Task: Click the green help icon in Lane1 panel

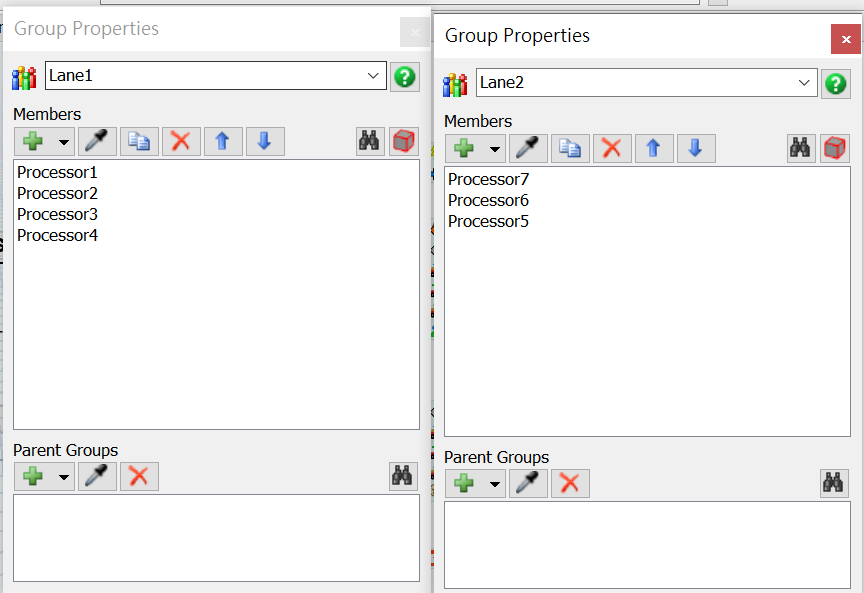Action: 404,77
